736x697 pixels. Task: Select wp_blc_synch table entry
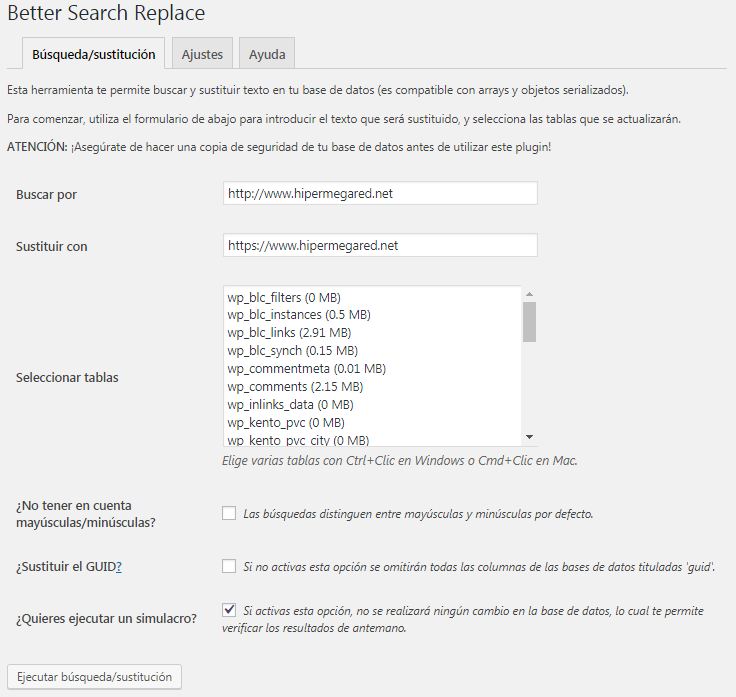click(x=292, y=351)
